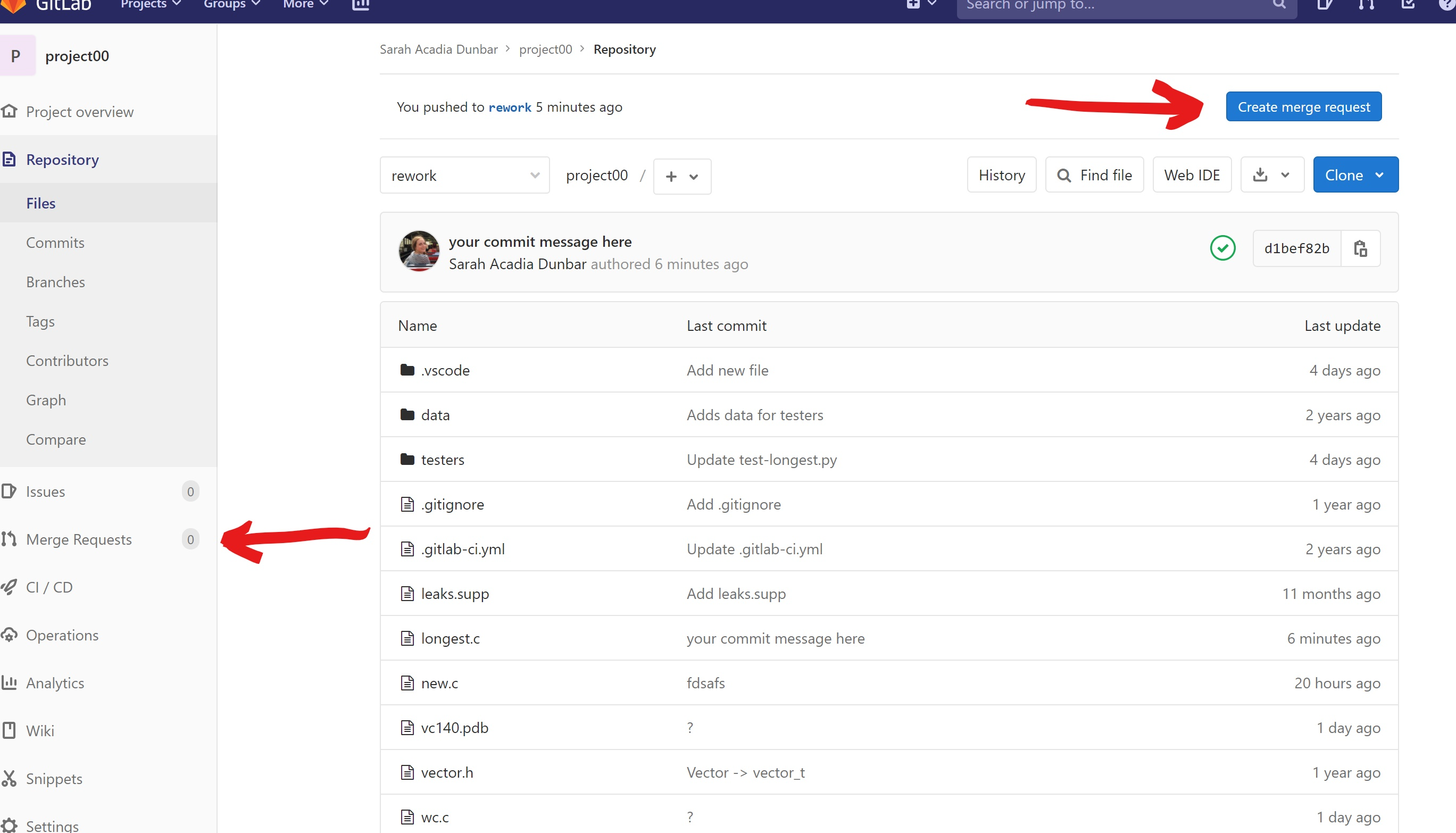The width and height of the screenshot is (1456, 833).
Task: Expand the Clone dropdown button
Action: click(1355, 175)
